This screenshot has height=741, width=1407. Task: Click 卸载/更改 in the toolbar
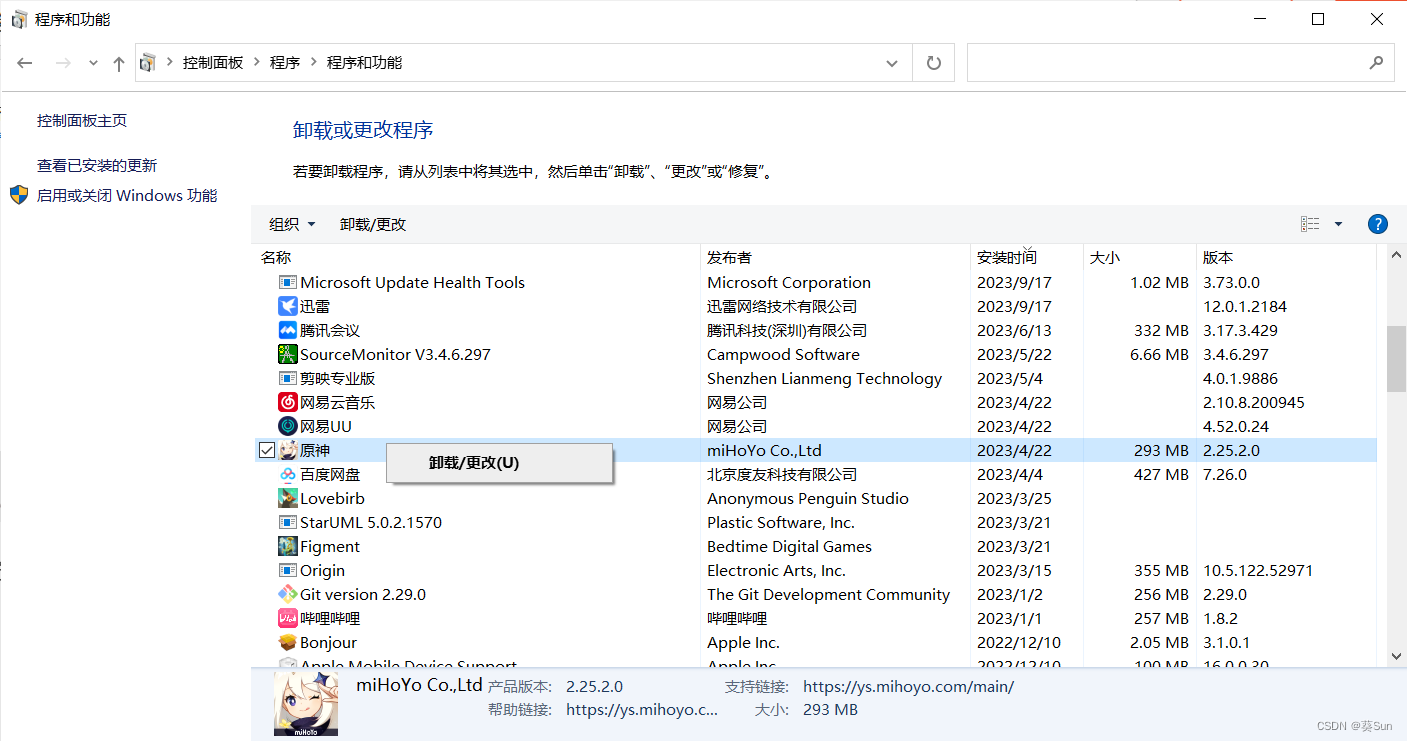(x=373, y=224)
